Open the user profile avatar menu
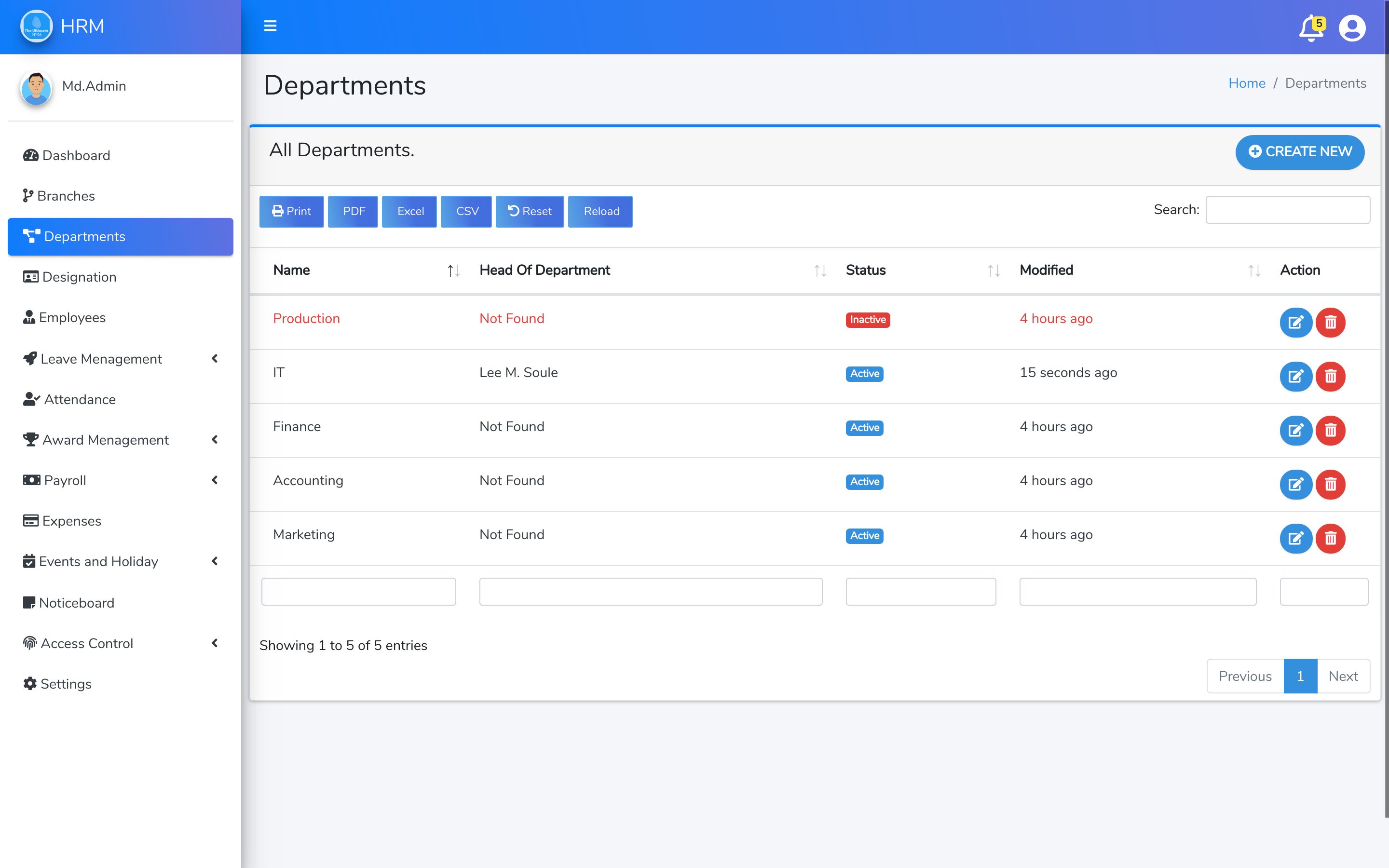The width and height of the screenshot is (1389, 868). point(1352,28)
